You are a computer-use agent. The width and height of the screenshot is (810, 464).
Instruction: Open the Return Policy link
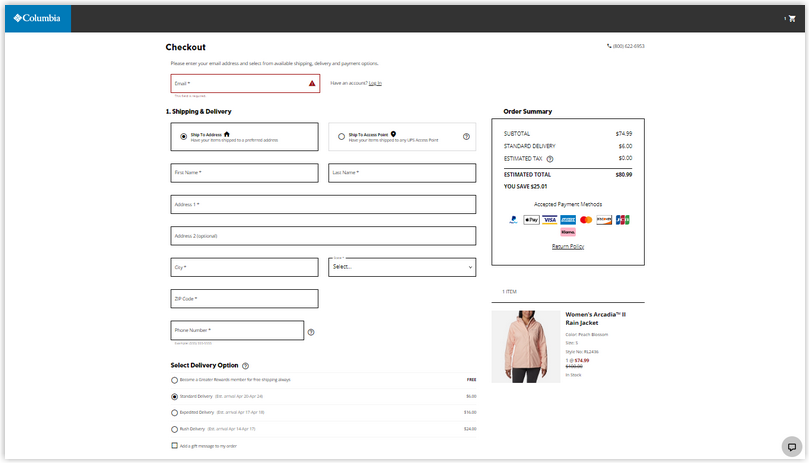(568, 246)
